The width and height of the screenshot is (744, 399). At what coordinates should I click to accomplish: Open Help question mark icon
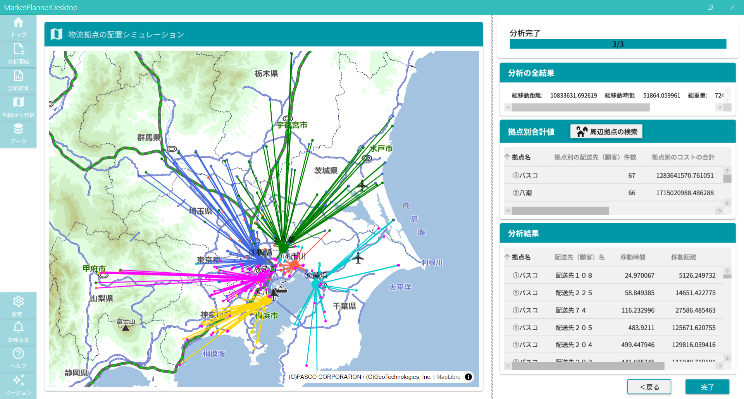(18, 358)
